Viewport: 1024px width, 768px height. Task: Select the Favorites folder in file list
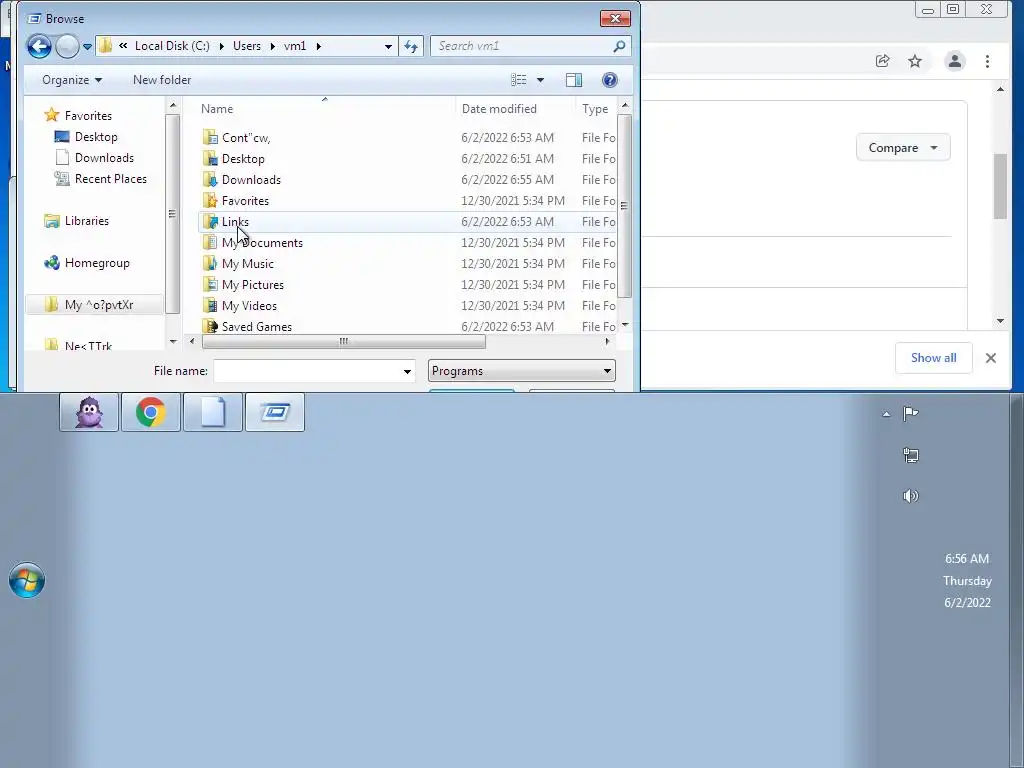[246, 200]
